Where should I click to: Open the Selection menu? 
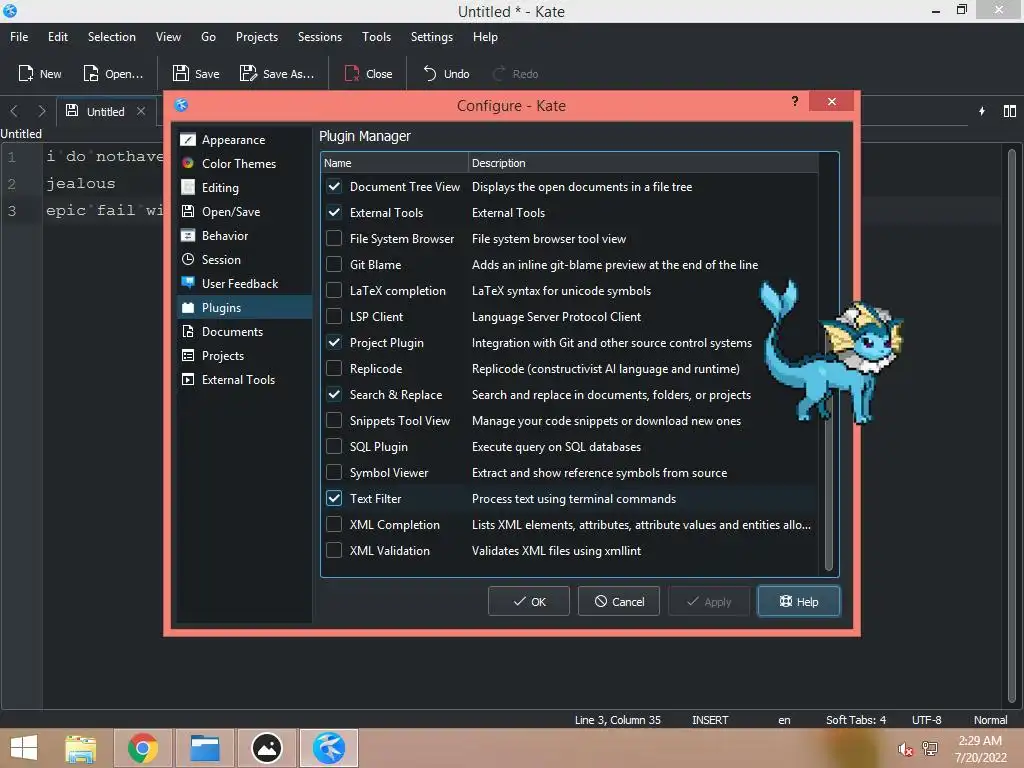click(112, 37)
